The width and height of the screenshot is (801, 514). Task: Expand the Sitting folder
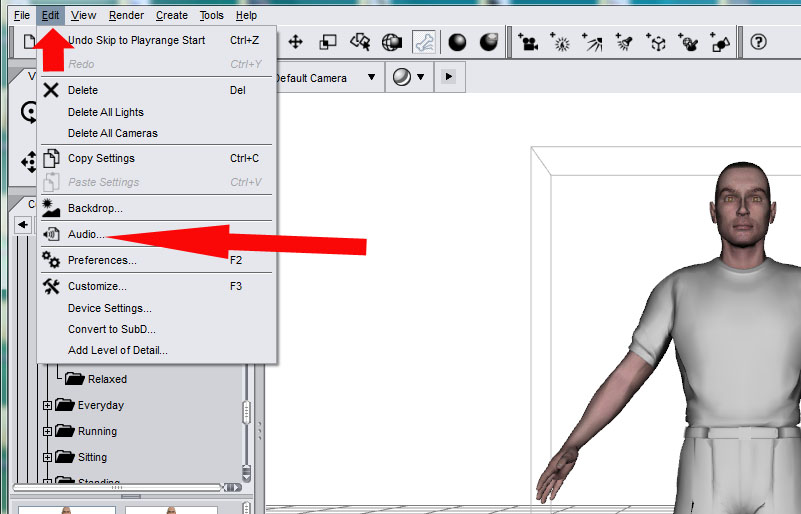[x=47, y=458]
